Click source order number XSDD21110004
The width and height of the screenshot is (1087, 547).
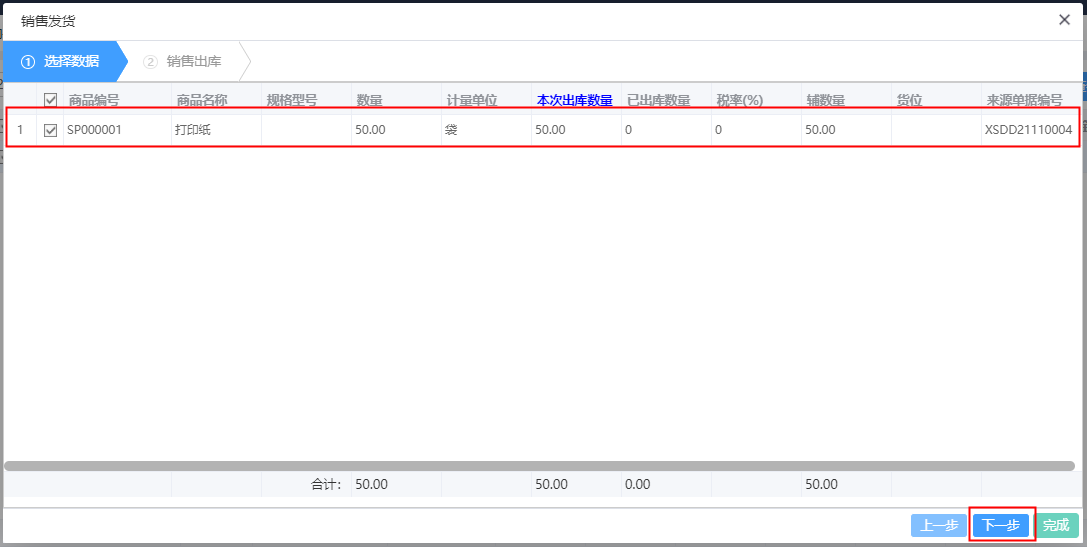click(x=1029, y=130)
